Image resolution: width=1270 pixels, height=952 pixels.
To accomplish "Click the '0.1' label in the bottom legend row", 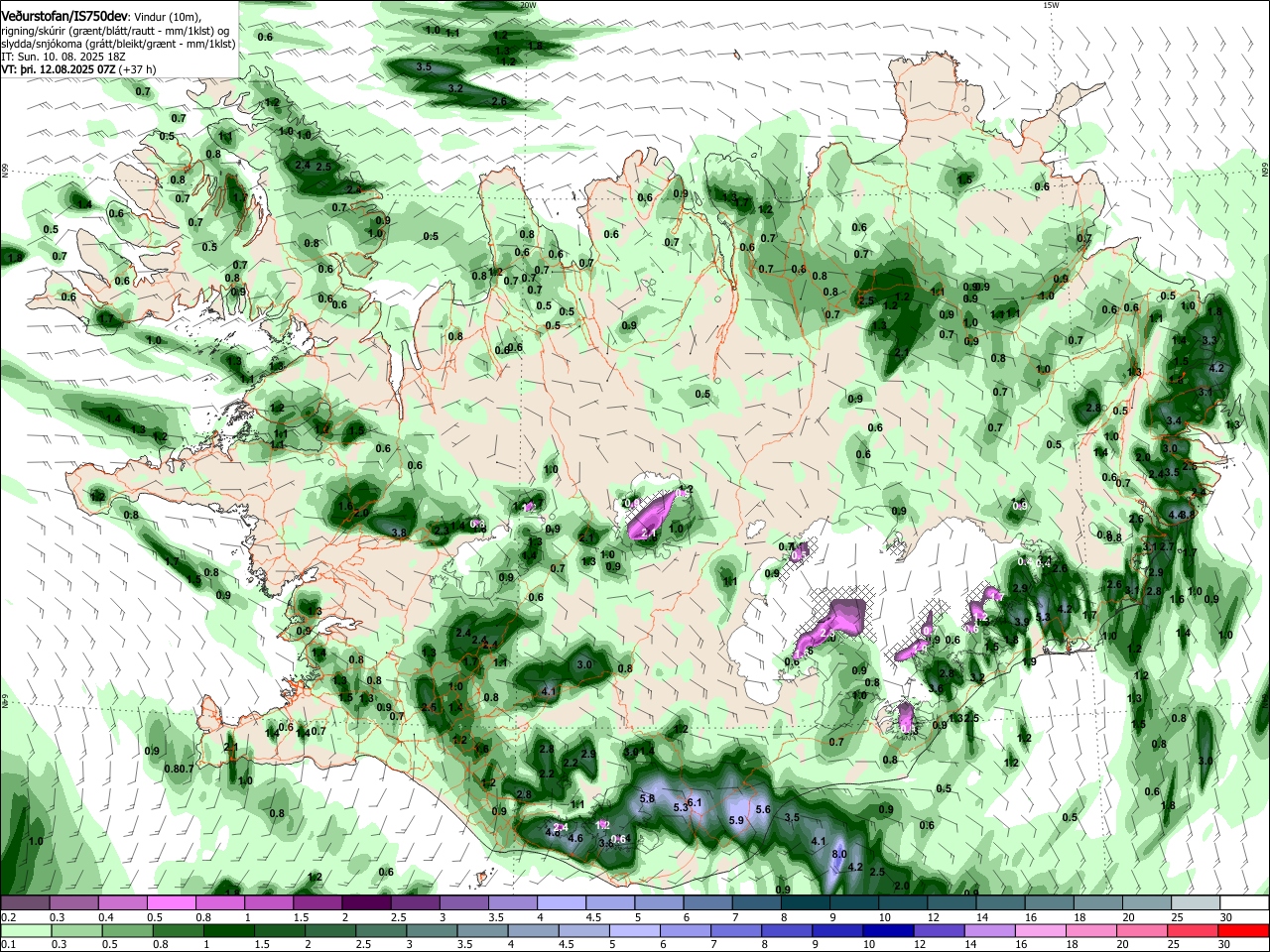I will [x=9, y=945].
